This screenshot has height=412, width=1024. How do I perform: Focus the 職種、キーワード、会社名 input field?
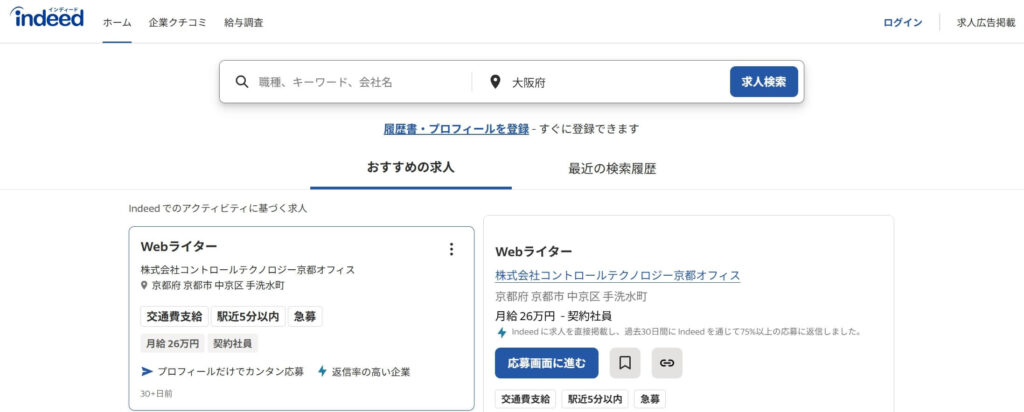tap(353, 82)
